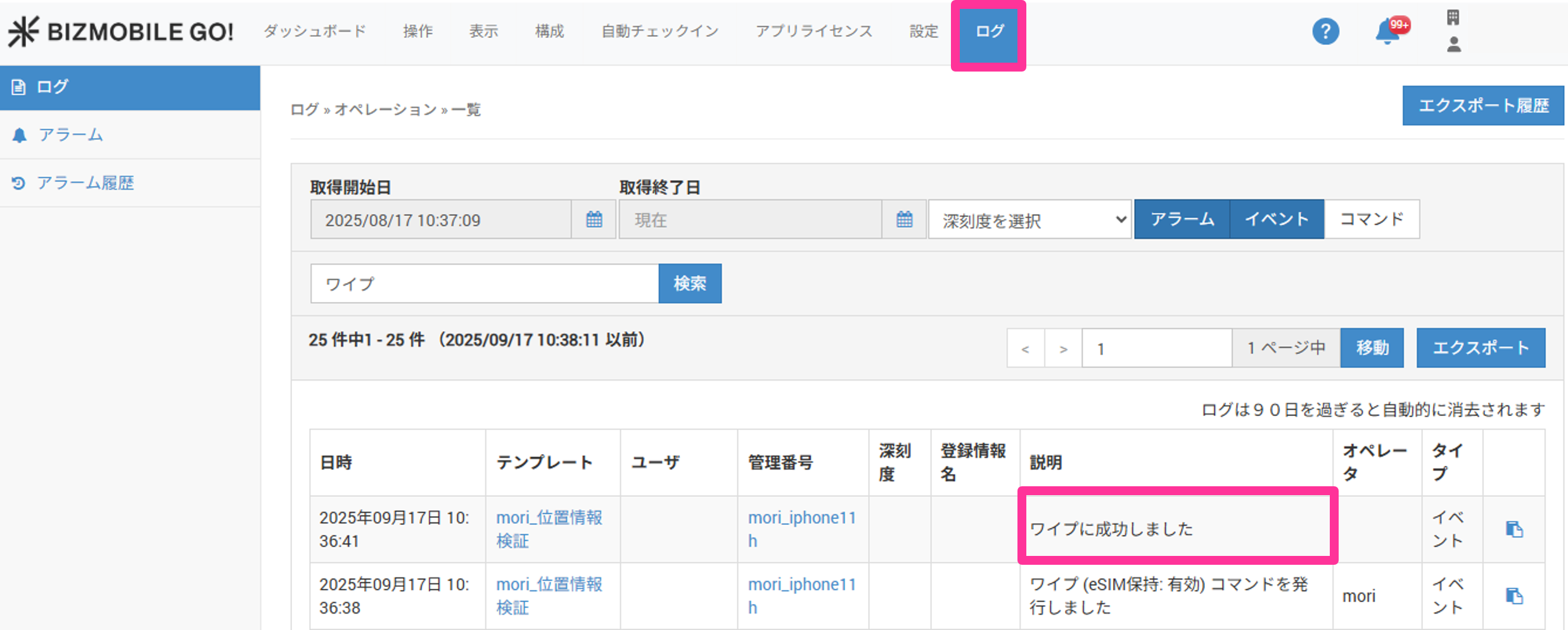The width and height of the screenshot is (1568, 630).
Task: Toggle the コマンド filter button
Action: click(x=1372, y=219)
